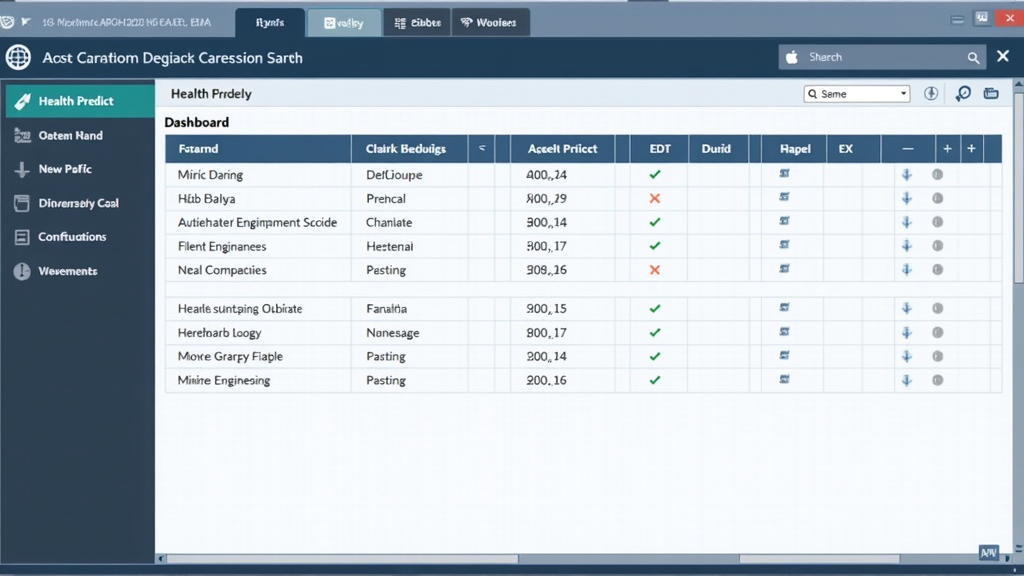Screen dimensions: 1024x576
Task: Click the down arrow icon in Miric Daring row
Action: point(906,174)
